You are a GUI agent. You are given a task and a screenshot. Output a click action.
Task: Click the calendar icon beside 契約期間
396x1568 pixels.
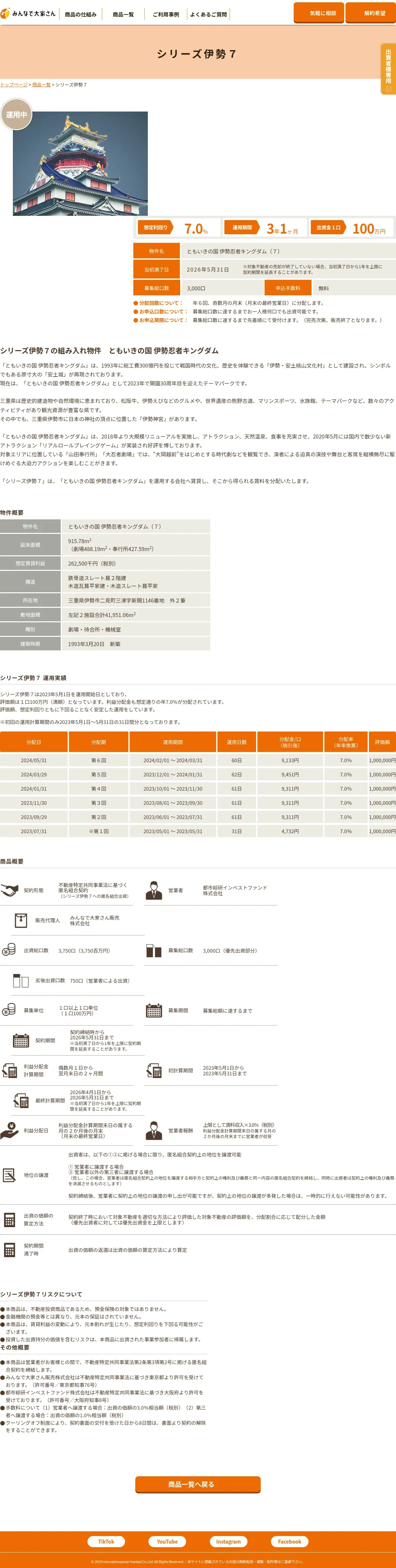coord(21,1040)
